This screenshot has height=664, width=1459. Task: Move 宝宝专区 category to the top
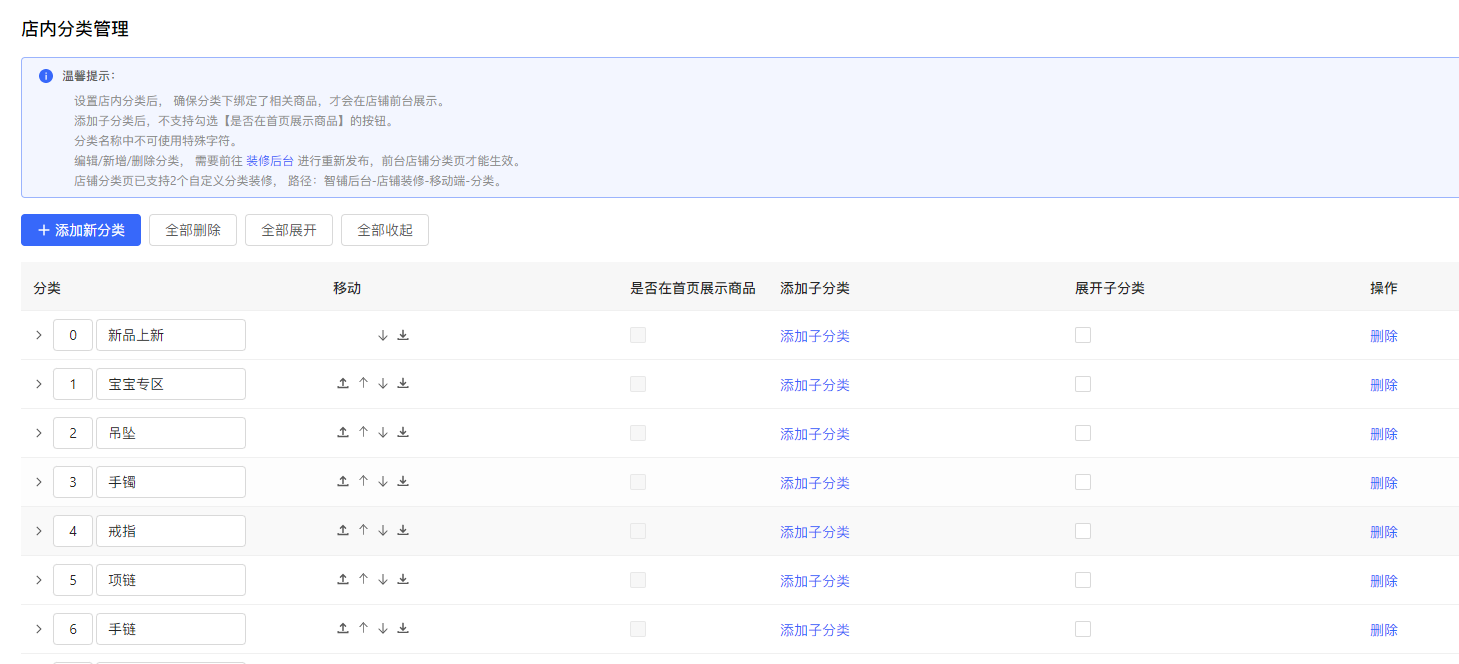[x=343, y=383]
